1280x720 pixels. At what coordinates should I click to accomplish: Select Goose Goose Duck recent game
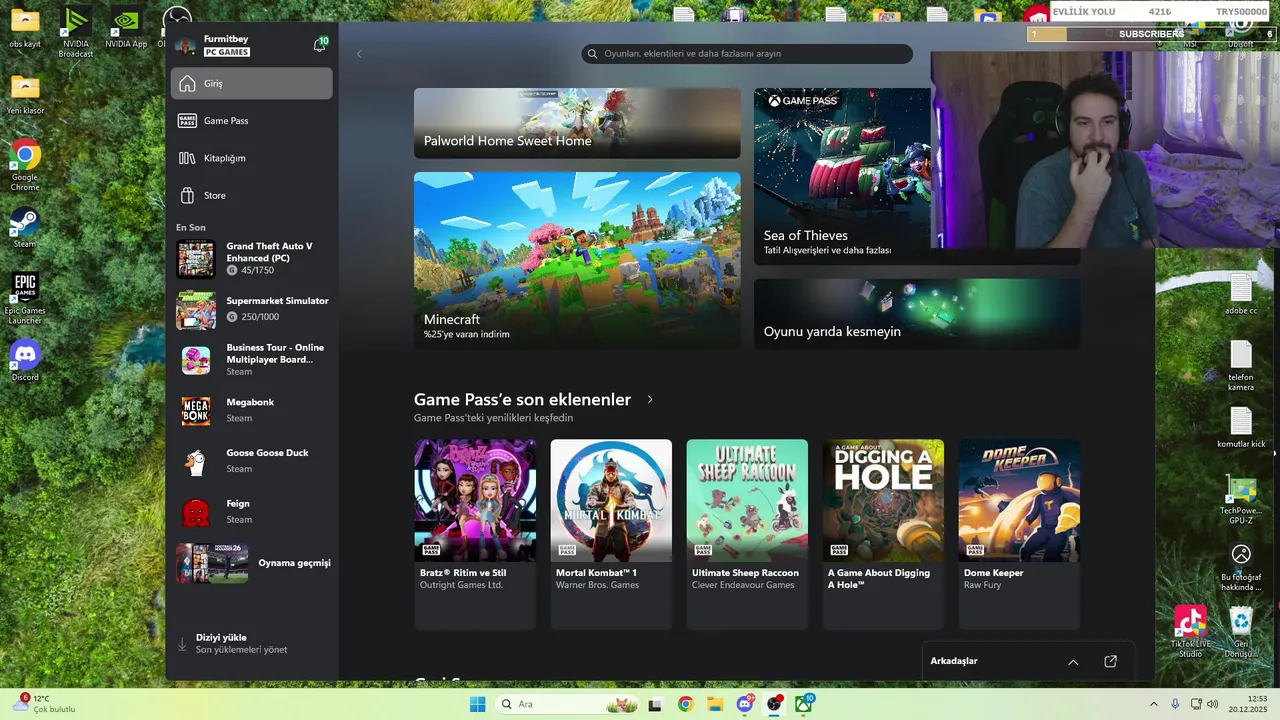point(253,461)
